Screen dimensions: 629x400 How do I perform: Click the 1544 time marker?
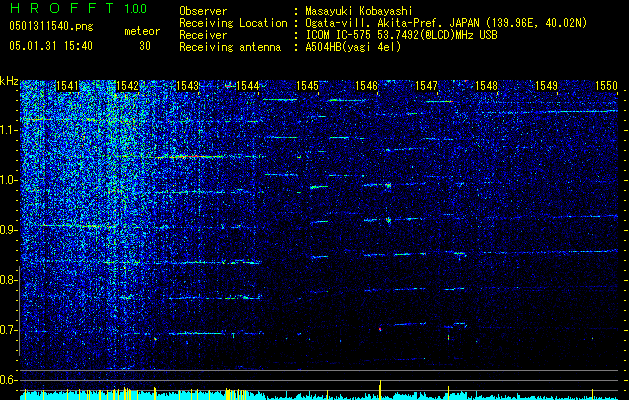pyautogui.click(x=248, y=86)
